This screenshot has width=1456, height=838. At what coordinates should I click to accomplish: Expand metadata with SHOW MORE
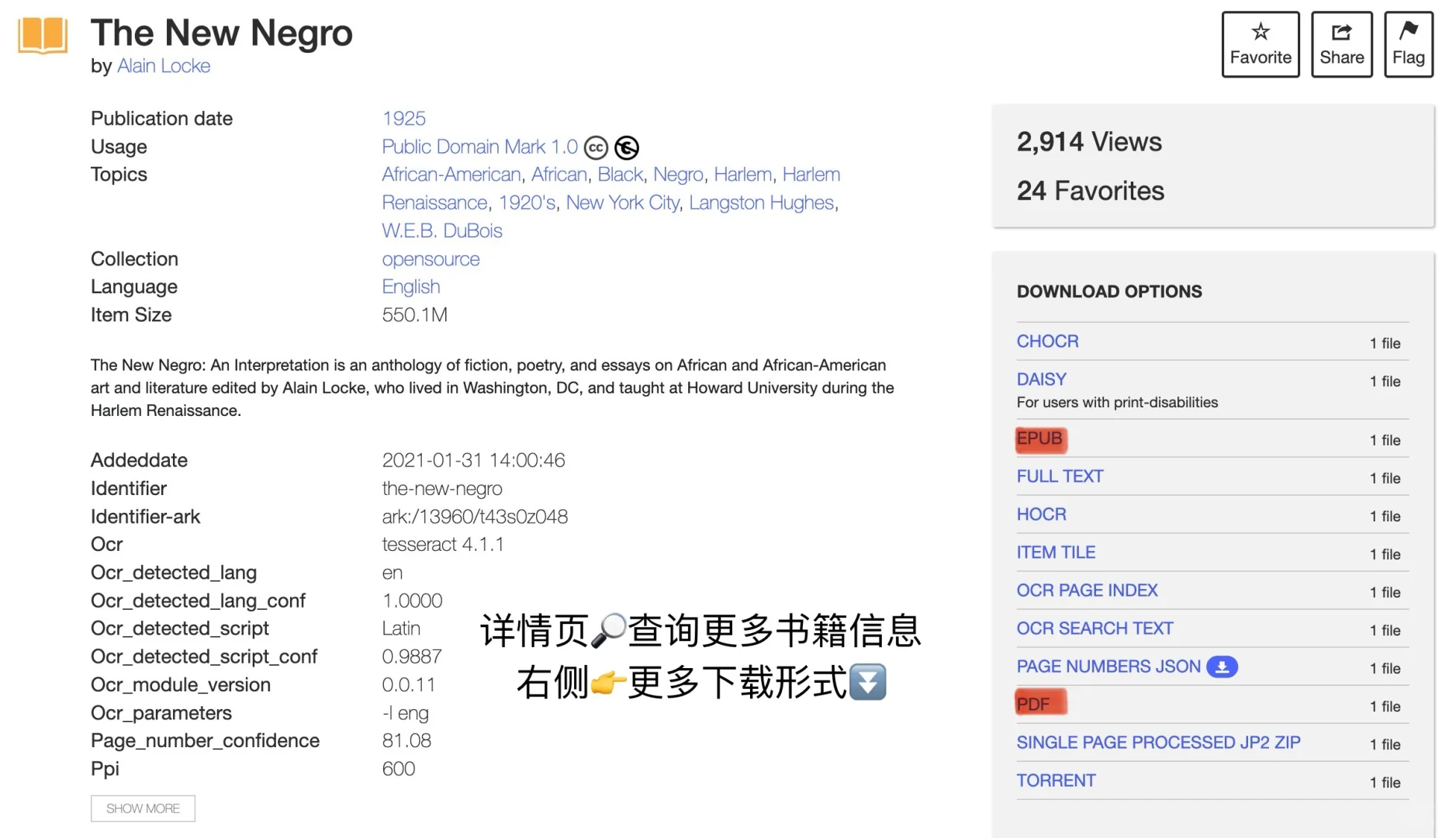click(x=143, y=809)
